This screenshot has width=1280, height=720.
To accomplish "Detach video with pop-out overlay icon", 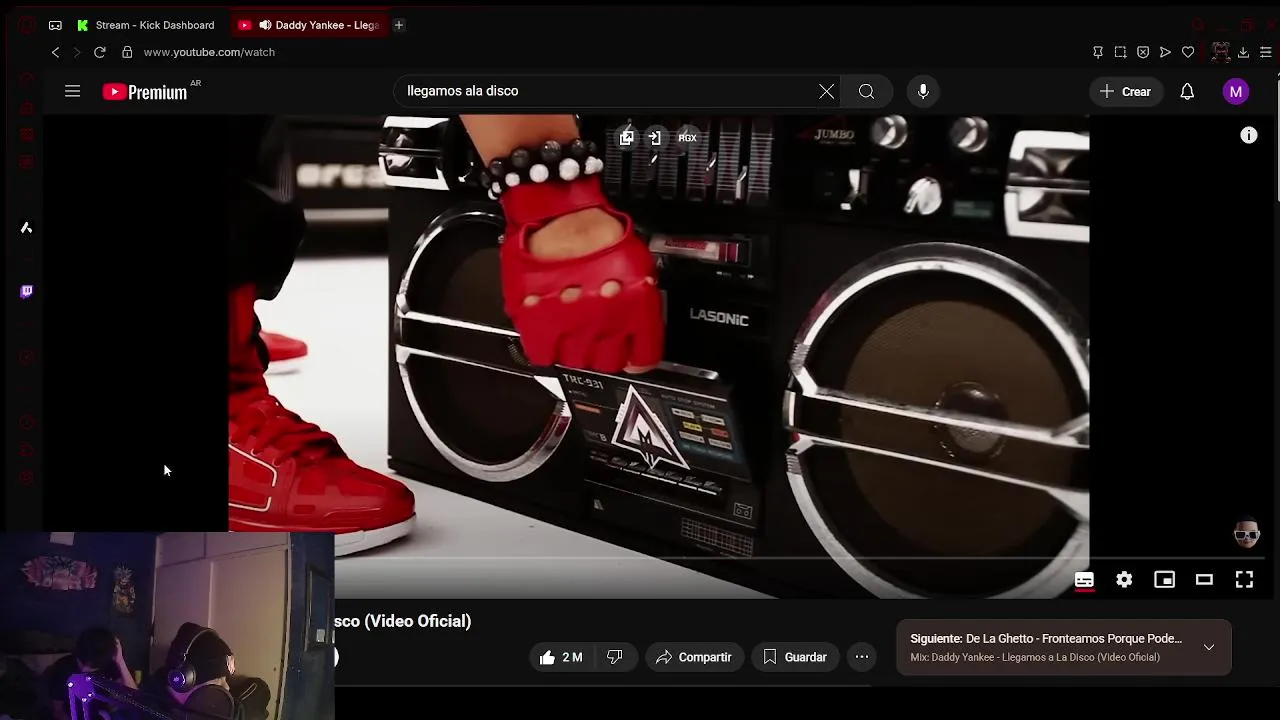I will click(x=626, y=138).
